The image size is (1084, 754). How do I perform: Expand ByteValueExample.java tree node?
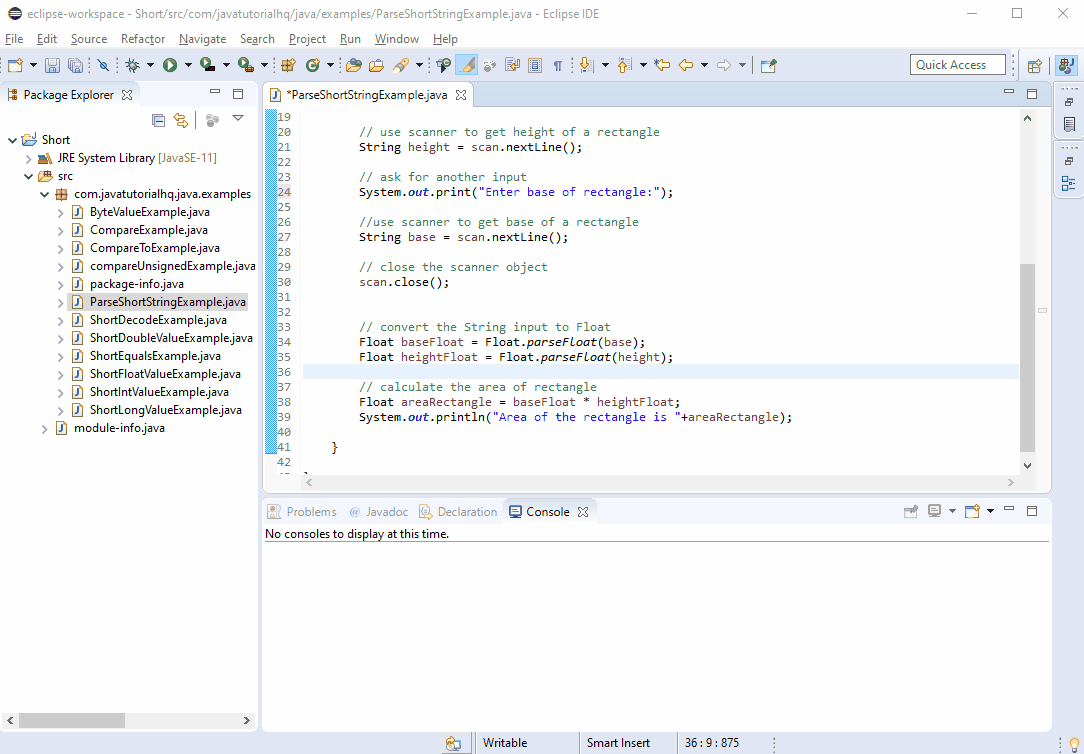[x=61, y=212]
